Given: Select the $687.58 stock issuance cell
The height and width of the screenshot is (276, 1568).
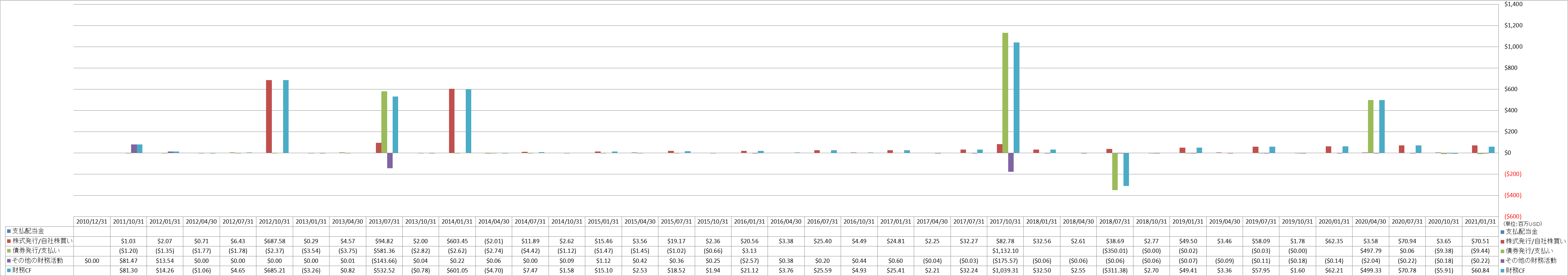Looking at the screenshot, I should coord(274,241).
